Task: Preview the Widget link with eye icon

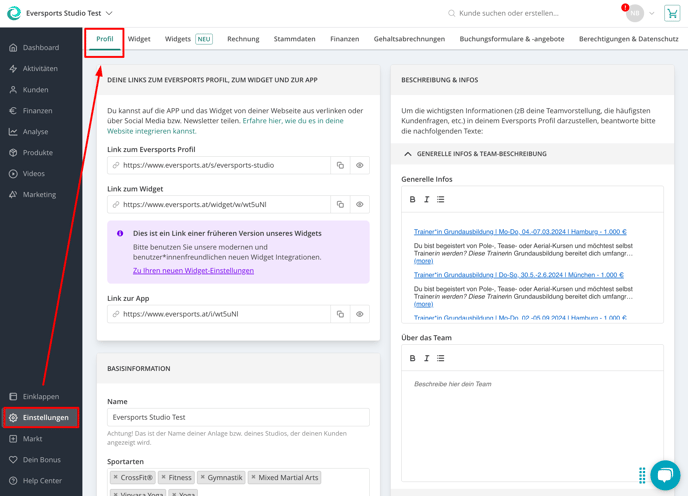Action: tap(359, 205)
